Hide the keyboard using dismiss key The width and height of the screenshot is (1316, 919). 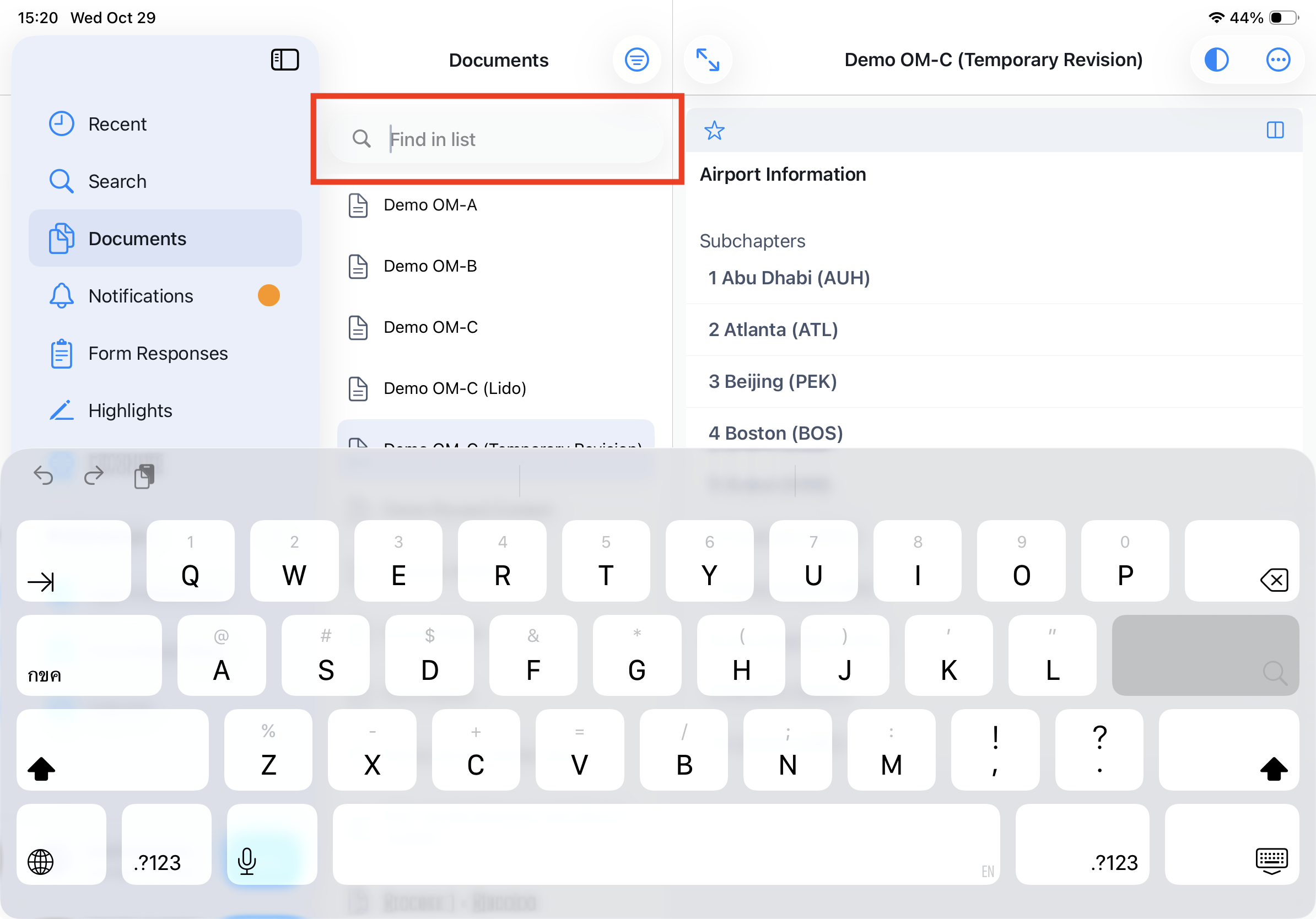point(1271,861)
